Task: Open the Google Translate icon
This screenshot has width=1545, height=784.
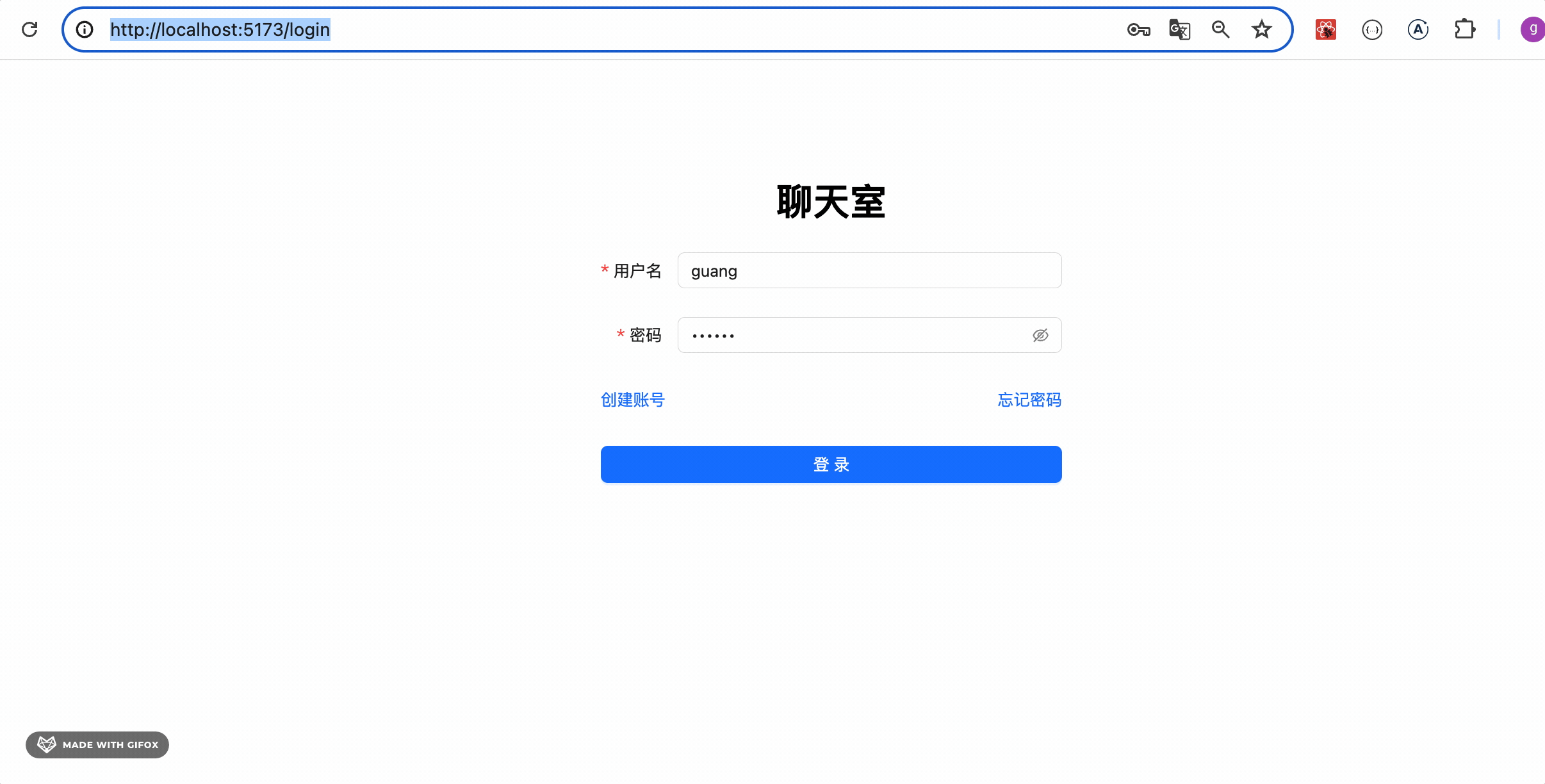Action: point(1179,29)
